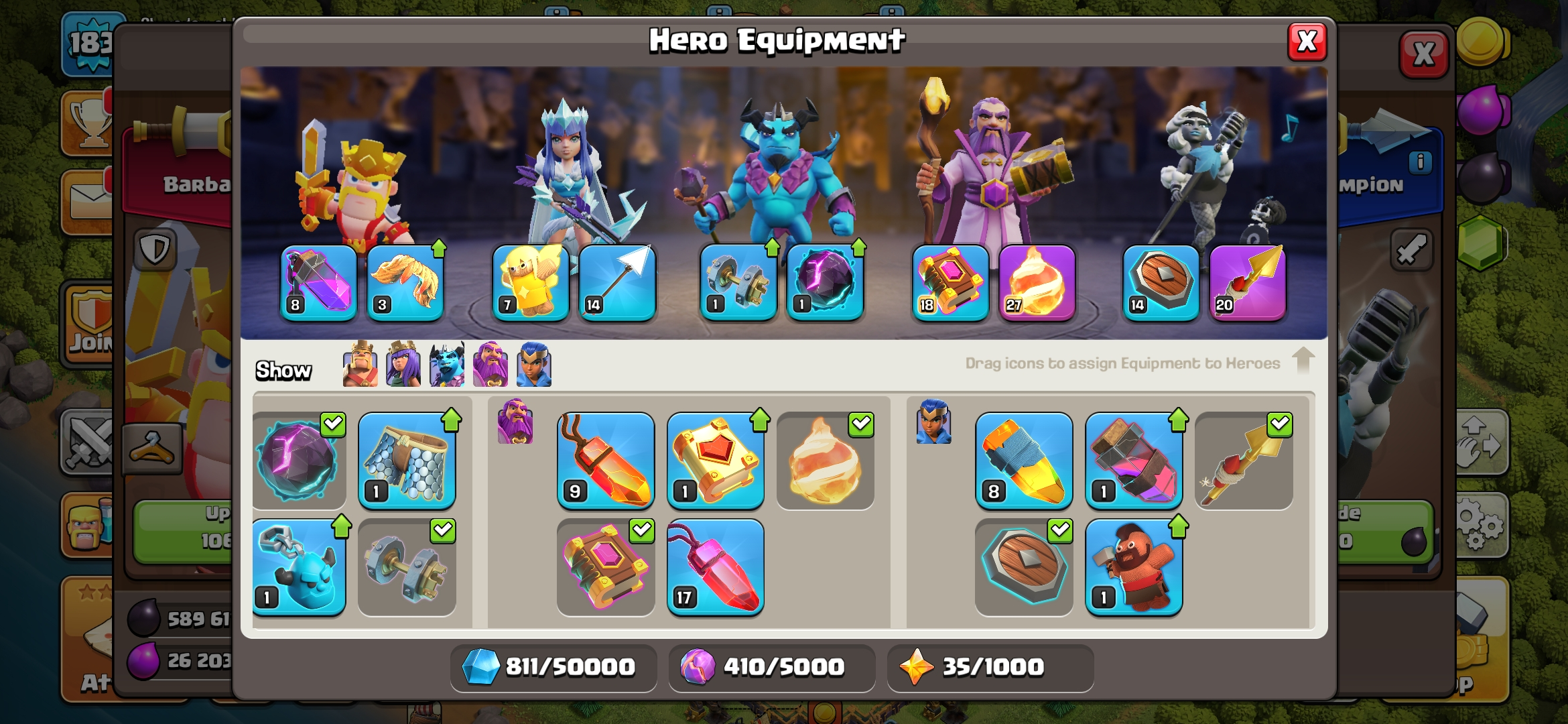Tap the Shiny Ore counter 811/50000
The image size is (1568, 724).
(x=553, y=667)
